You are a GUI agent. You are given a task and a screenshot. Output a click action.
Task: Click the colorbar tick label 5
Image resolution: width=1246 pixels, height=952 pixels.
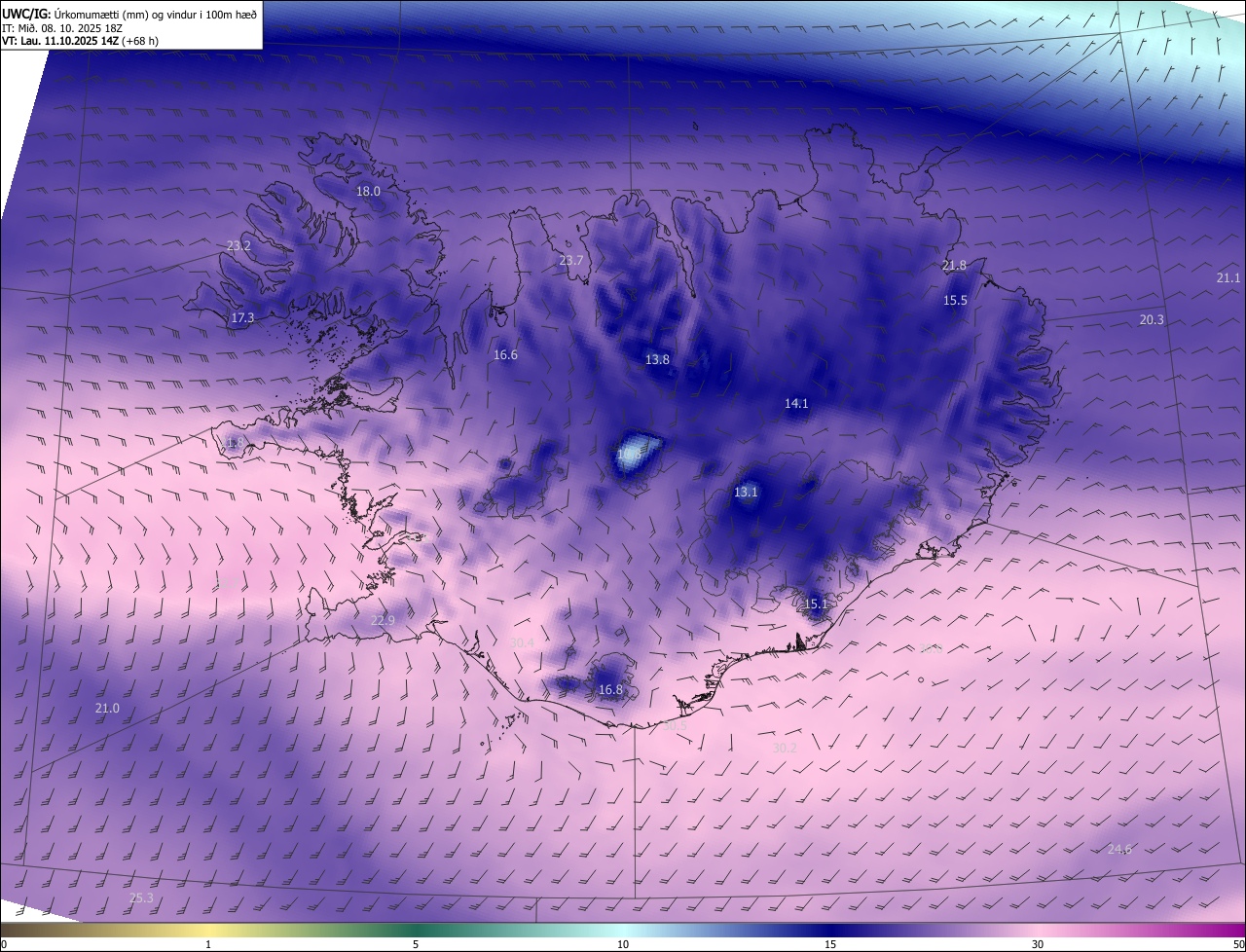pos(416,944)
